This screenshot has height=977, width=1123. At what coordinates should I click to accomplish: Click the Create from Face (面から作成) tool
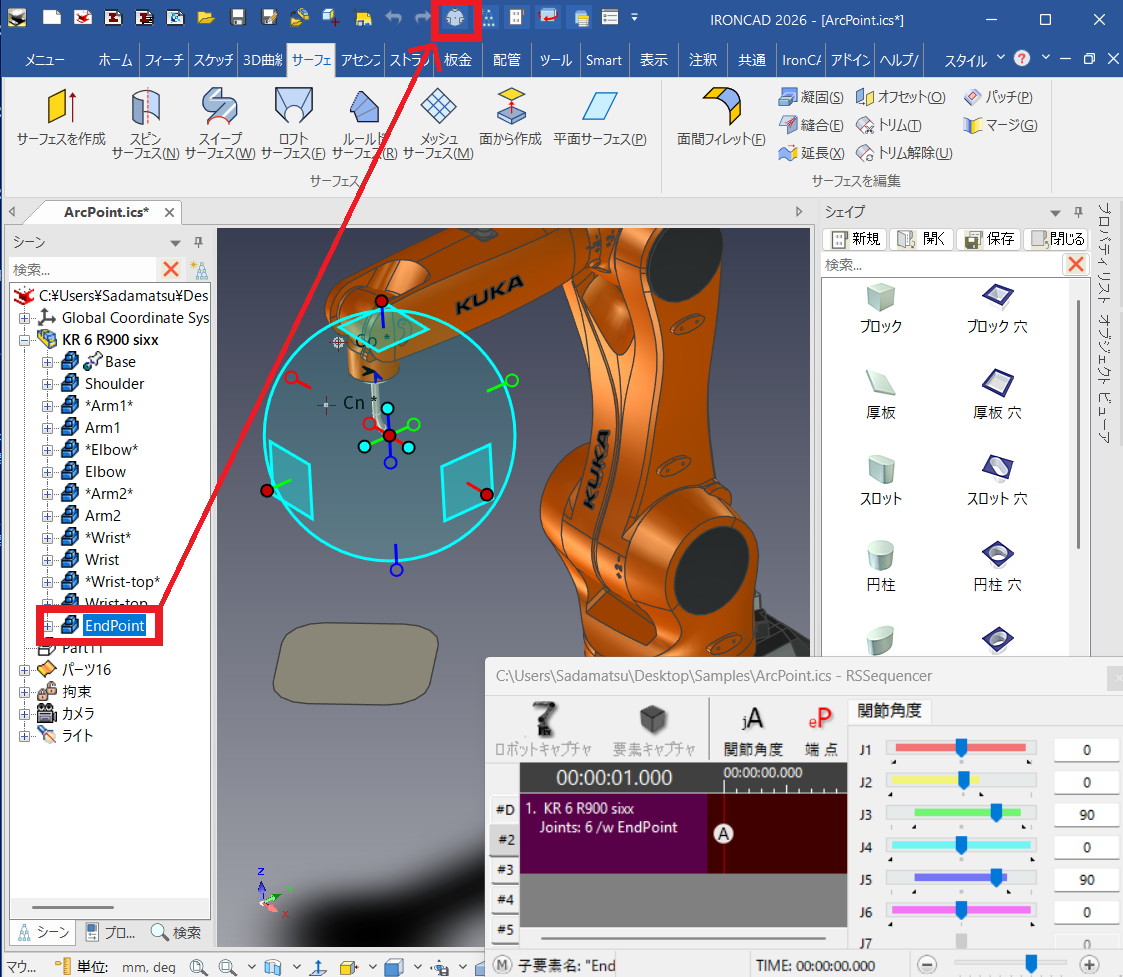click(511, 116)
